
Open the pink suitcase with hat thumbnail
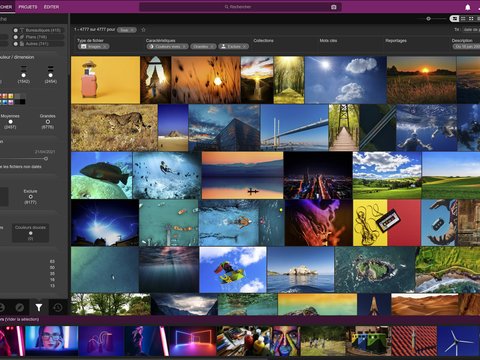pyautogui.click(x=105, y=80)
